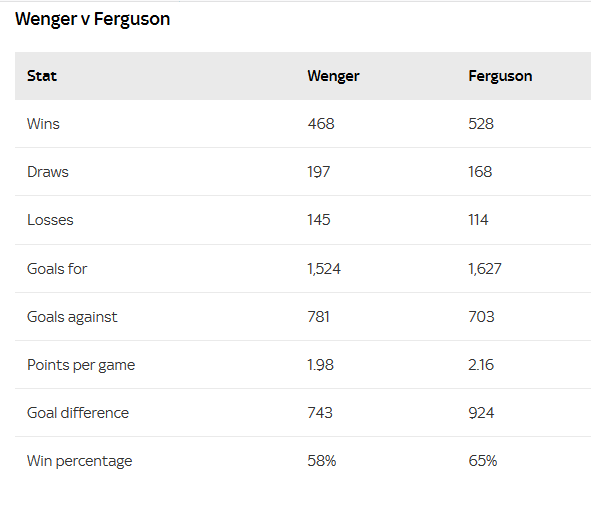Click Ferguson's draws value 168

click(x=480, y=172)
